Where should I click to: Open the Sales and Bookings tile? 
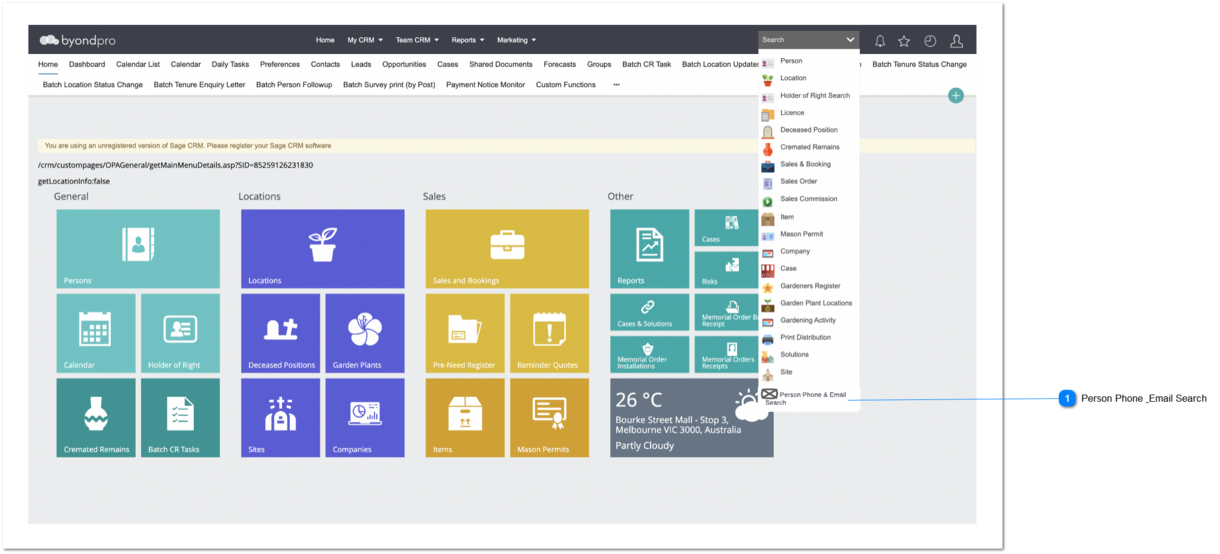click(x=507, y=249)
